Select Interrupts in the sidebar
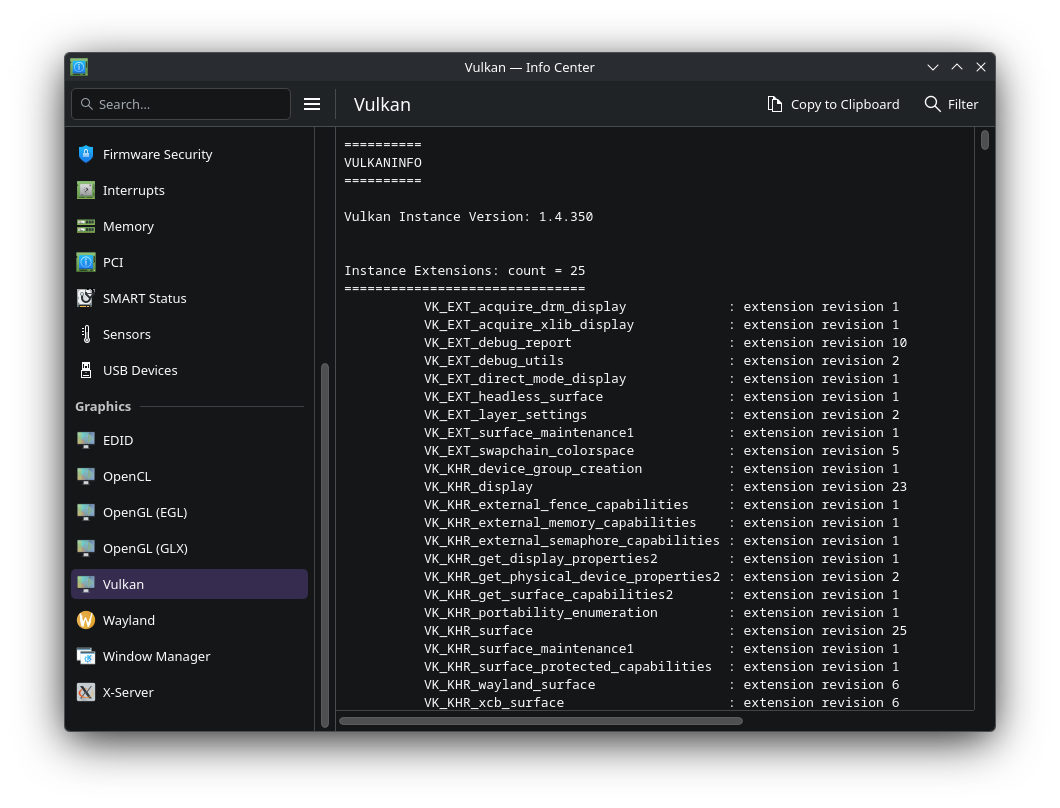Image resolution: width=1060 pixels, height=808 pixels. click(x=189, y=190)
